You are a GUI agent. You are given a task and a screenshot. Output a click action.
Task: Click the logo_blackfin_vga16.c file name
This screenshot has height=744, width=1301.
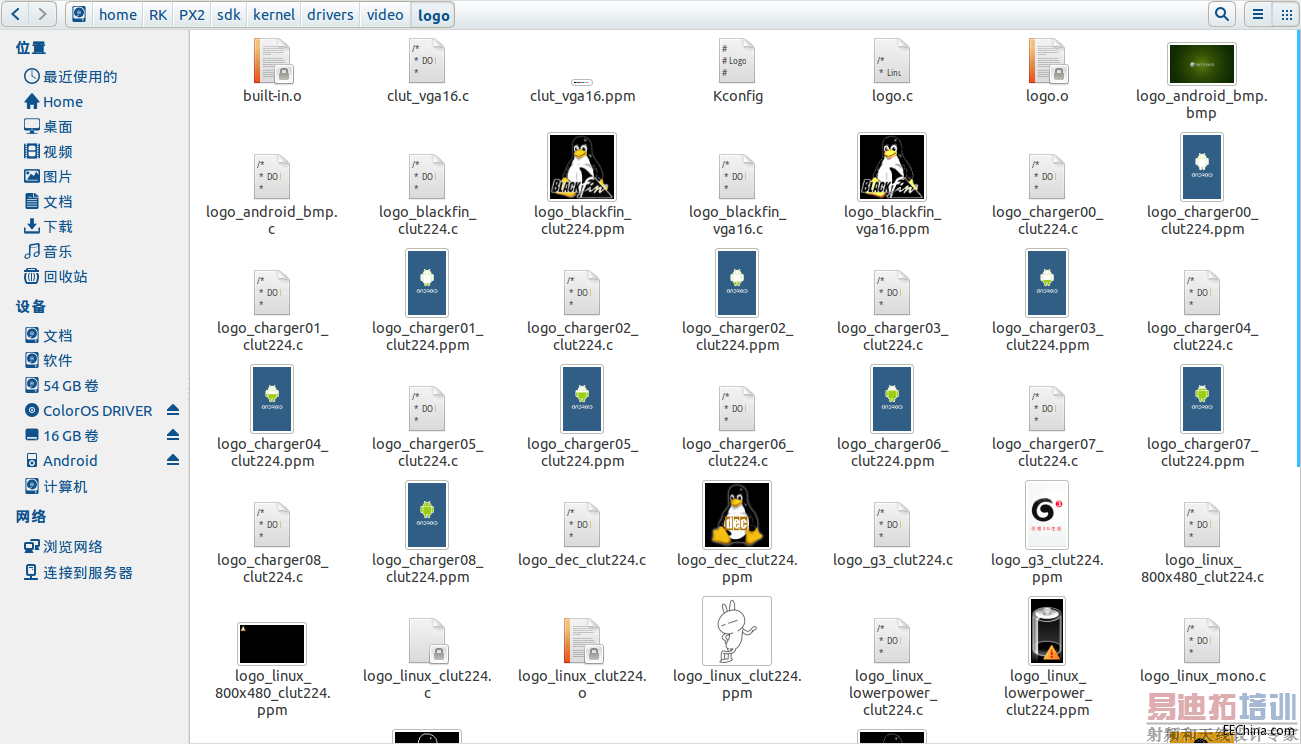click(x=737, y=220)
